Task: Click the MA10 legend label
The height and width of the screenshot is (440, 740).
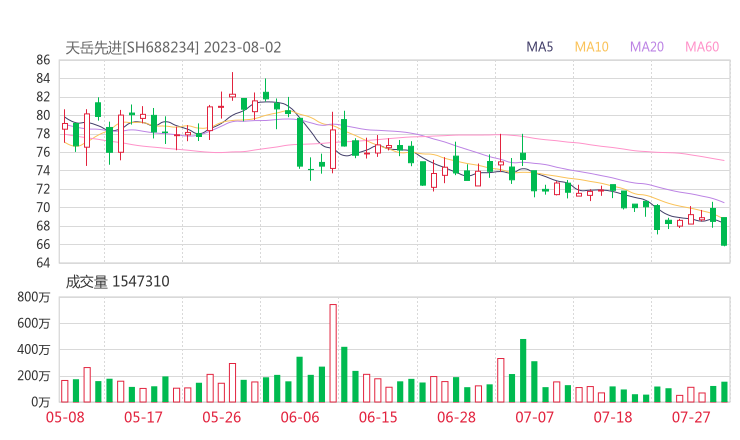Action: (x=591, y=47)
